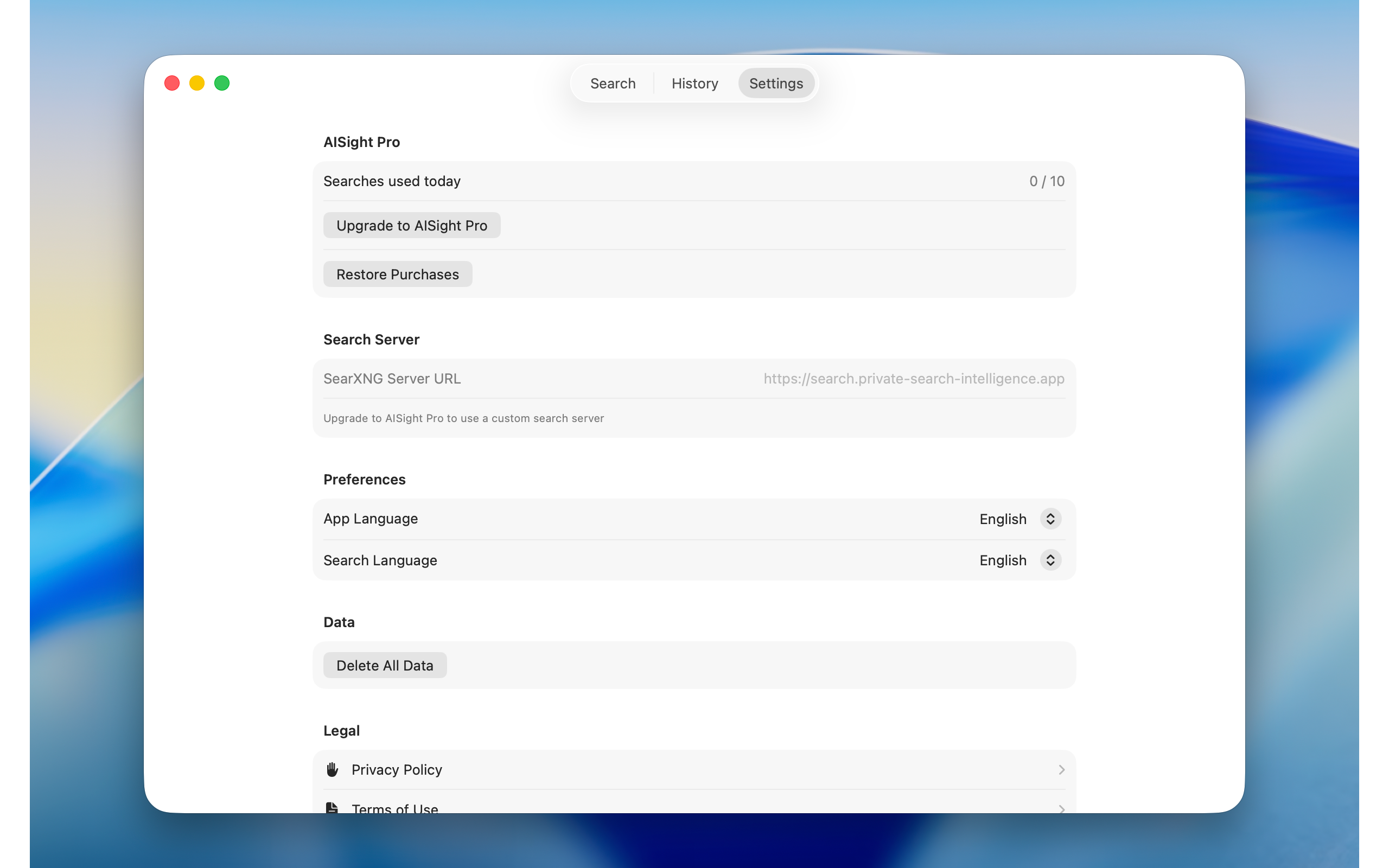Click the Terms of Use row chevron
This screenshot has width=1389, height=868.
1061,808
